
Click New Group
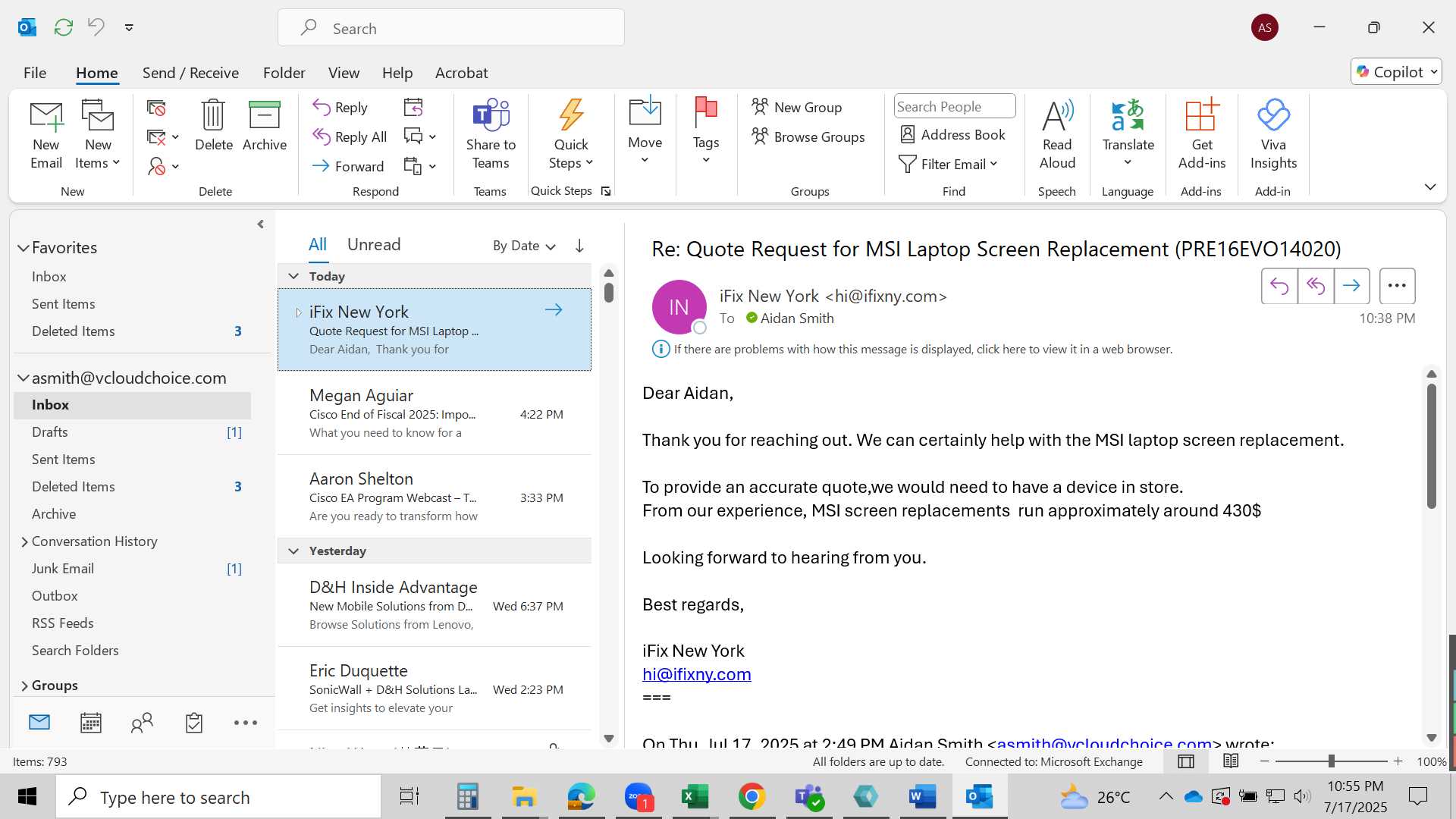797,108
